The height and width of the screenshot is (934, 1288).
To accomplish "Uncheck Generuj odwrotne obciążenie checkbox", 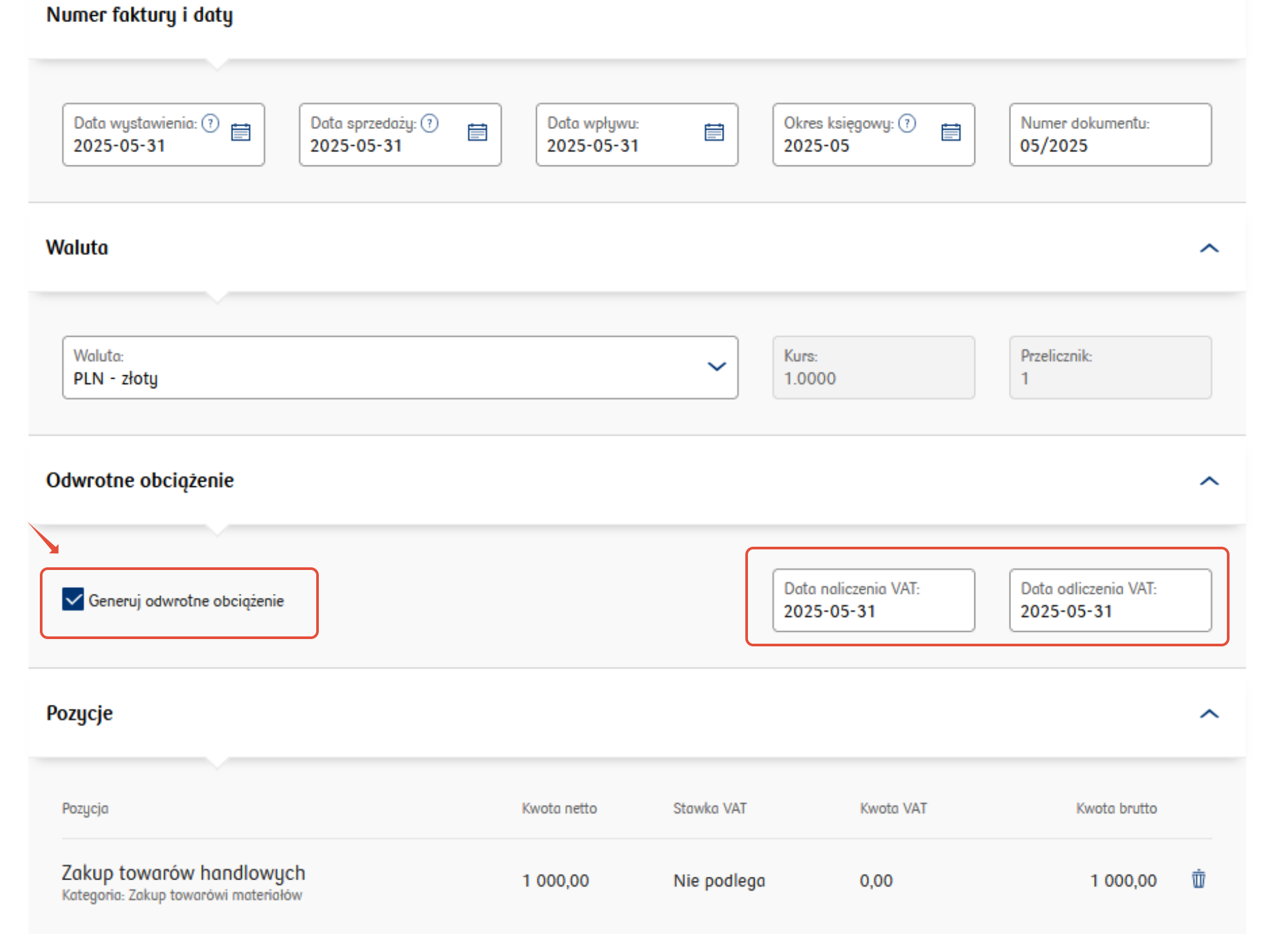I will [x=73, y=599].
